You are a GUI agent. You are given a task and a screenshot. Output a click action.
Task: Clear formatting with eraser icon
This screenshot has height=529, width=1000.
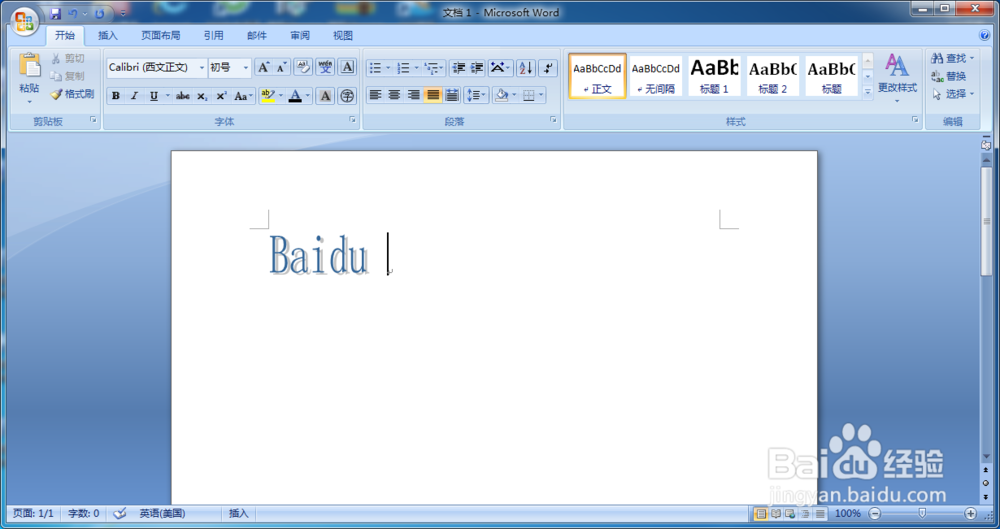[x=303, y=68]
